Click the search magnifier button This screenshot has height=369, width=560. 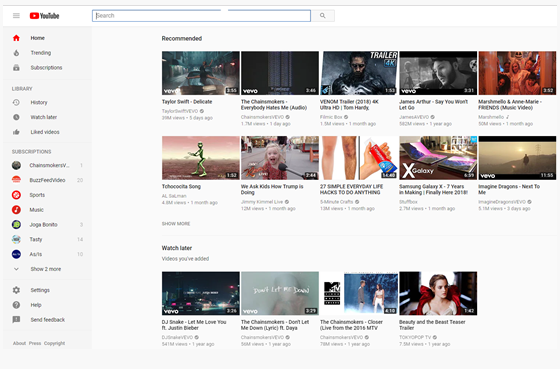(322, 16)
